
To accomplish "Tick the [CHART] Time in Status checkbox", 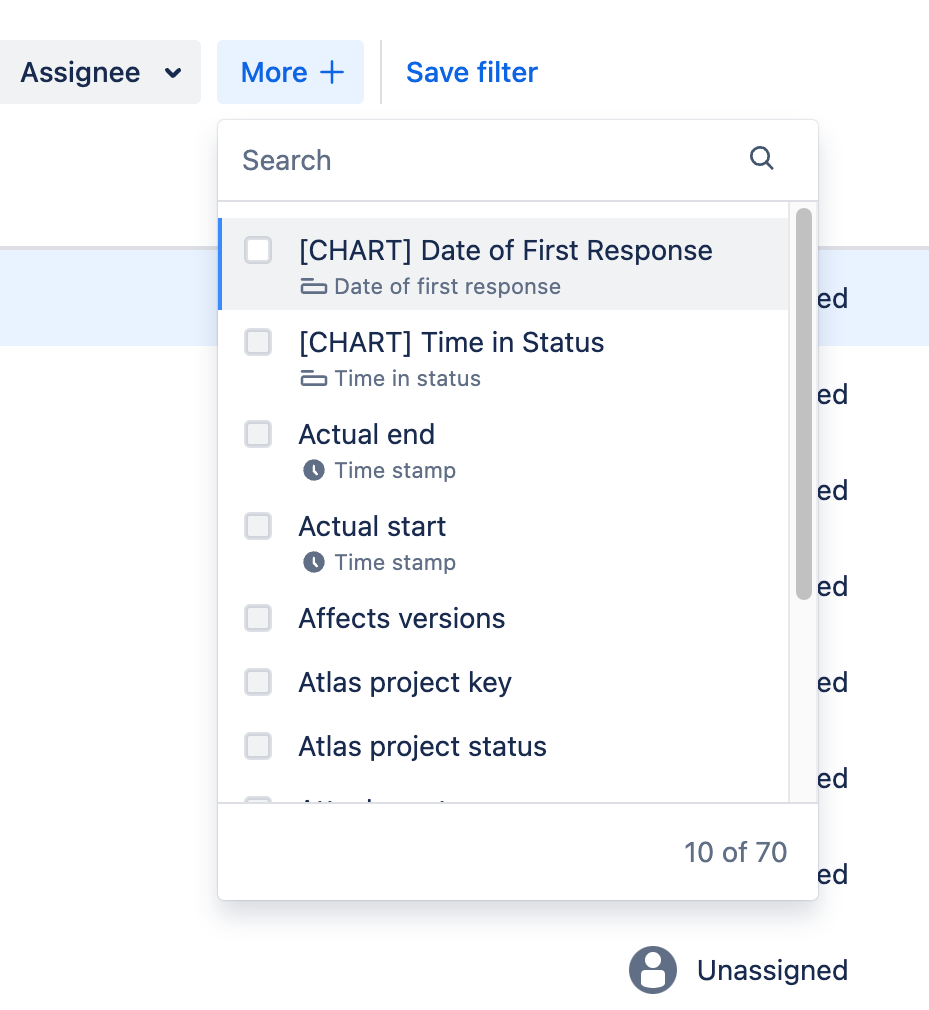I will point(258,342).
